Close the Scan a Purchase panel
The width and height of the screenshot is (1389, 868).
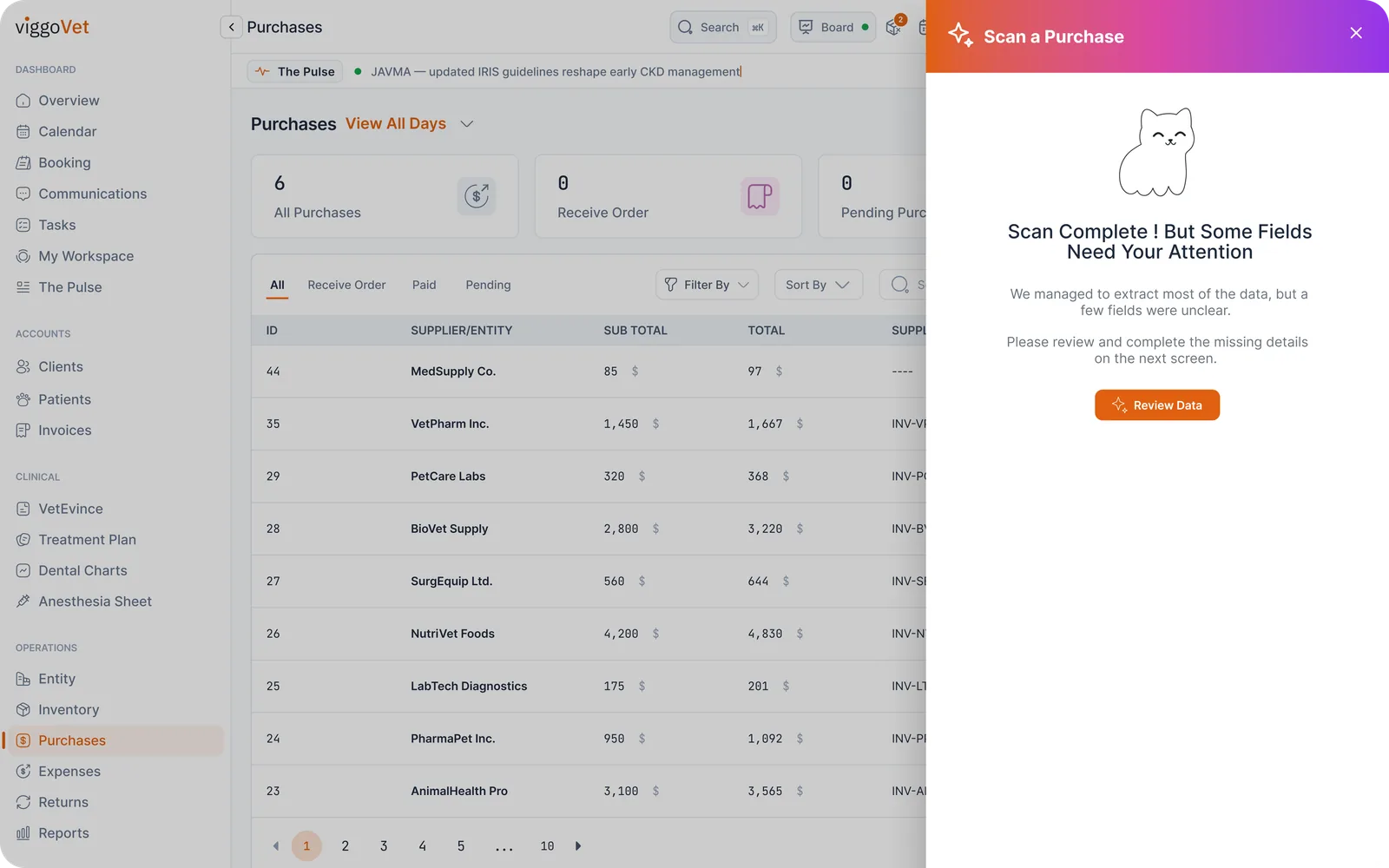[x=1356, y=33]
